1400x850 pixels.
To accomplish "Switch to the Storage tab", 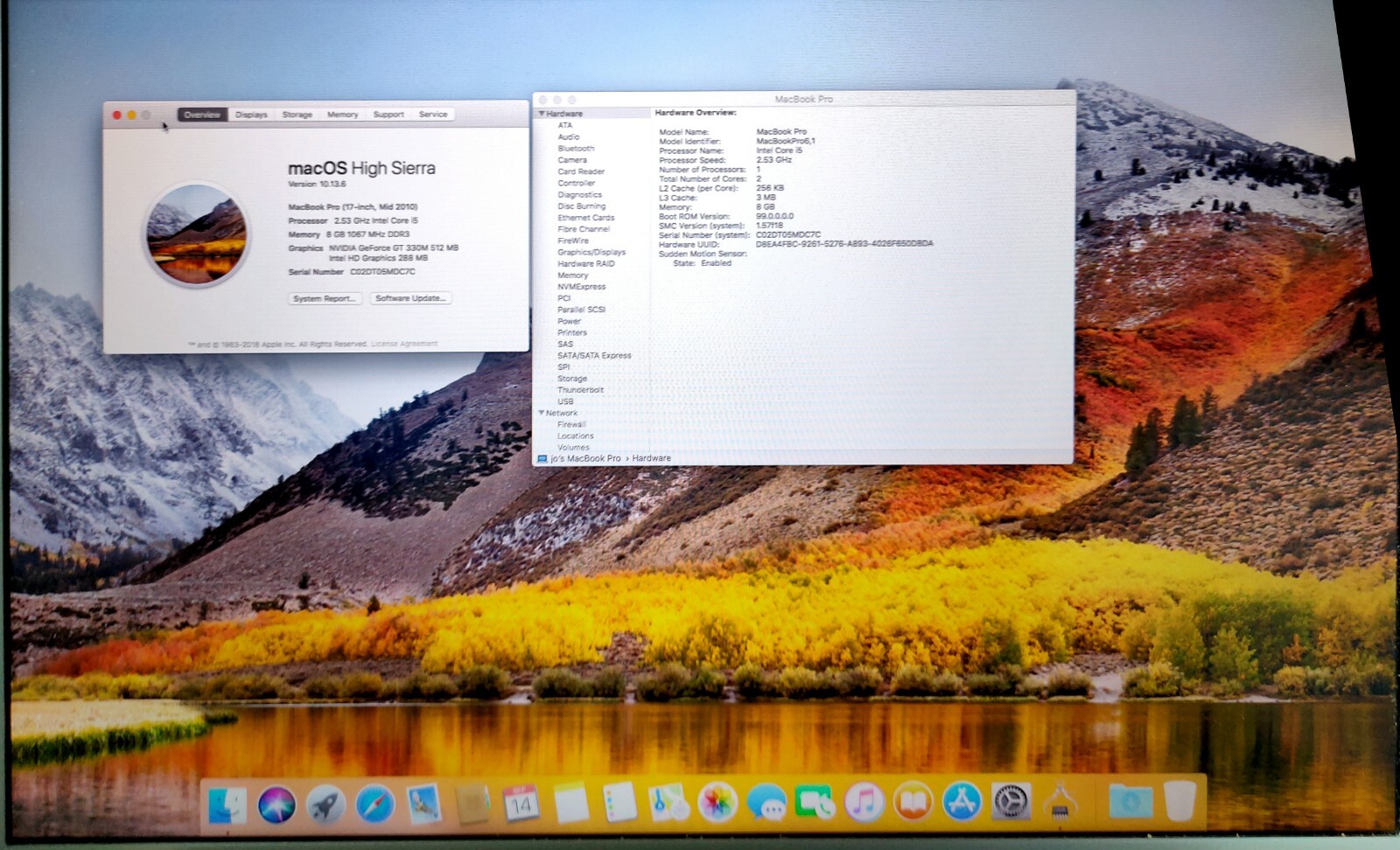I will click(x=297, y=115).
